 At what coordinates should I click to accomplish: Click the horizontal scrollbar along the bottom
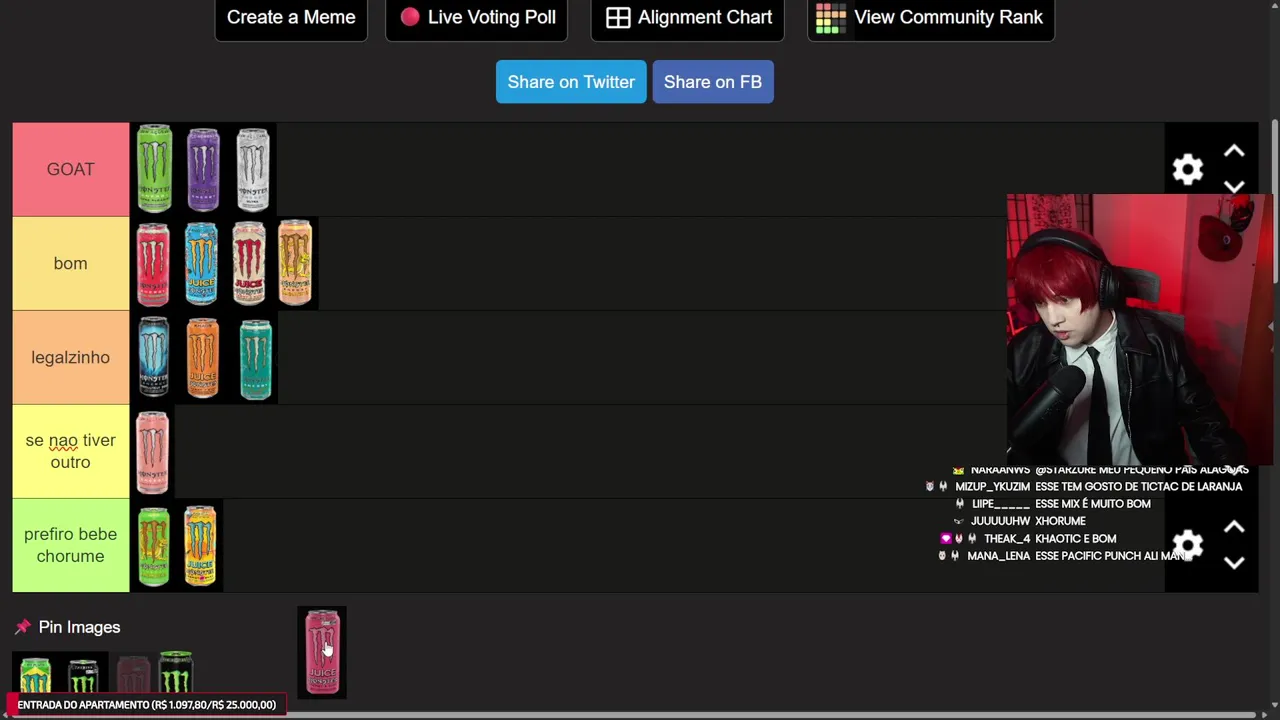click(630, 716)
